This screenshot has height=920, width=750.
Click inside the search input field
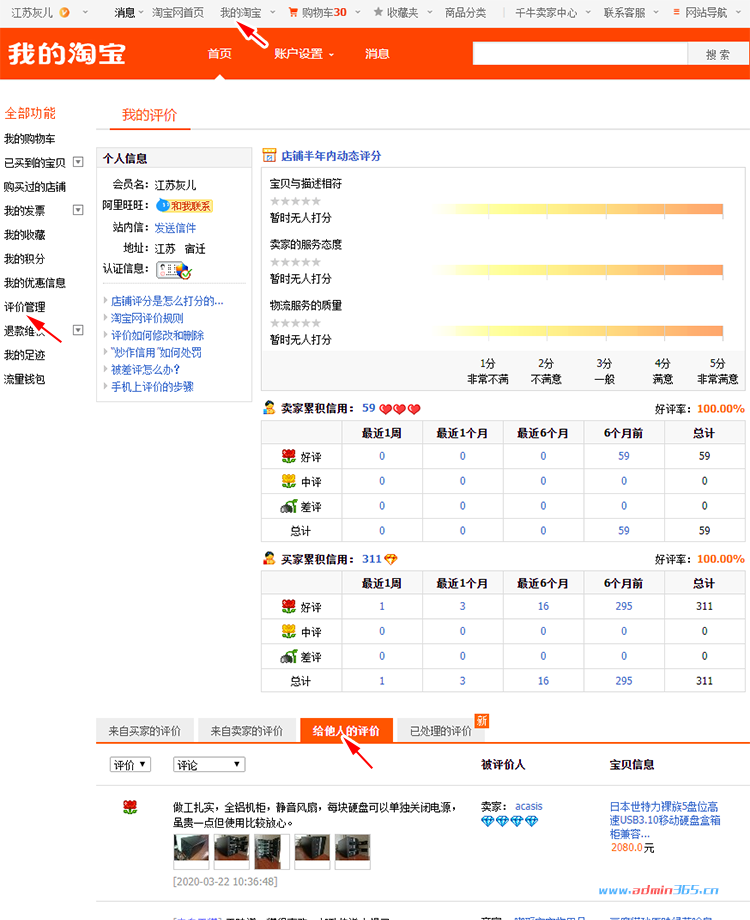click(580, 54)
